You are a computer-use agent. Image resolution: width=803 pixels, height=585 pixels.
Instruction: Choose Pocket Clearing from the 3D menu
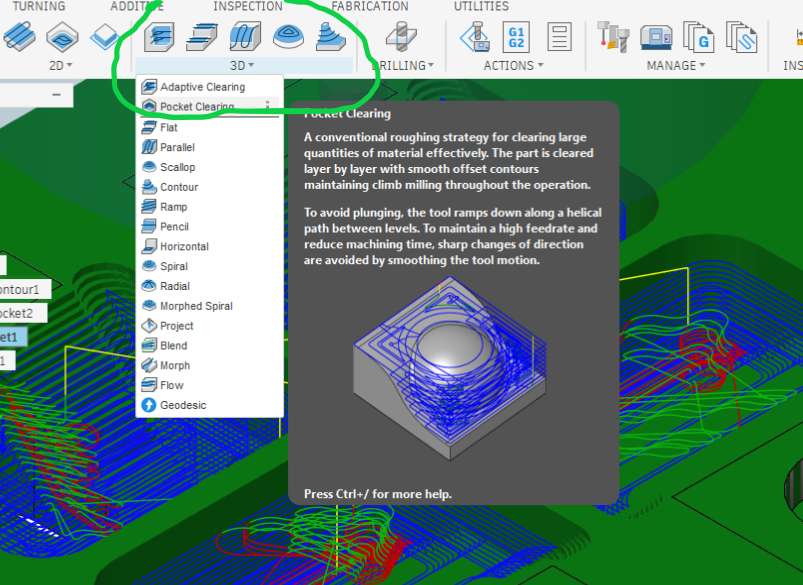point(209,106)
